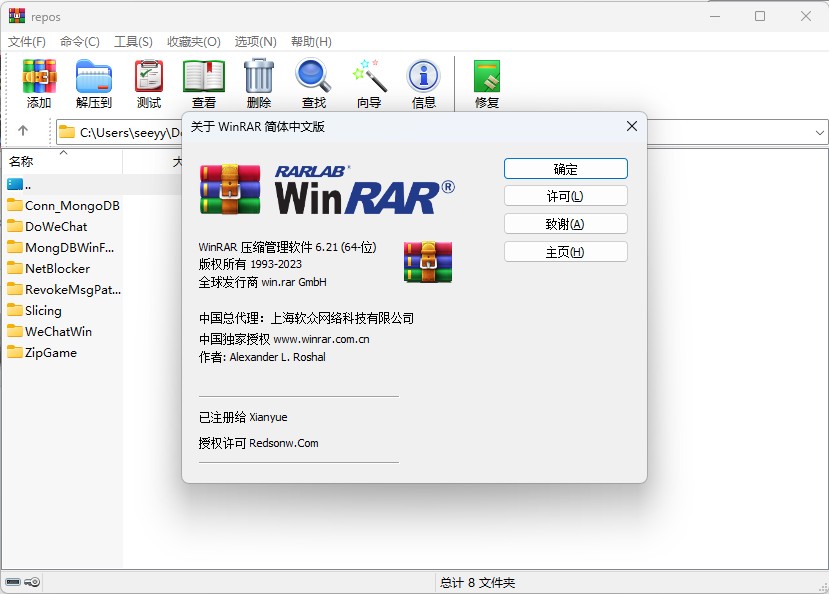Click the 'Redsonw.Com' license text
The width and height of the screenshot is (829, 594).
[x=284, y=443]
